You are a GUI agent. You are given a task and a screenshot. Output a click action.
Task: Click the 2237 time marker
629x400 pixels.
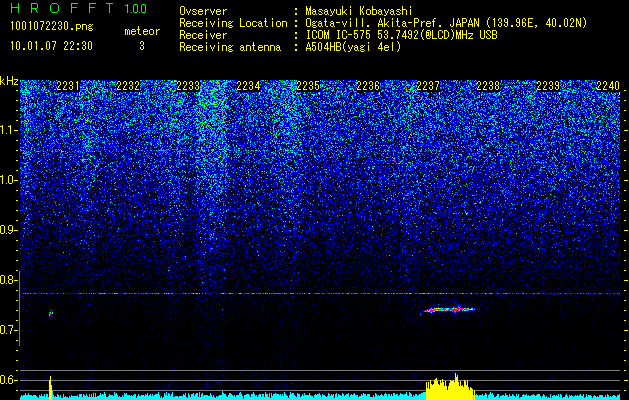coord(428,86)
